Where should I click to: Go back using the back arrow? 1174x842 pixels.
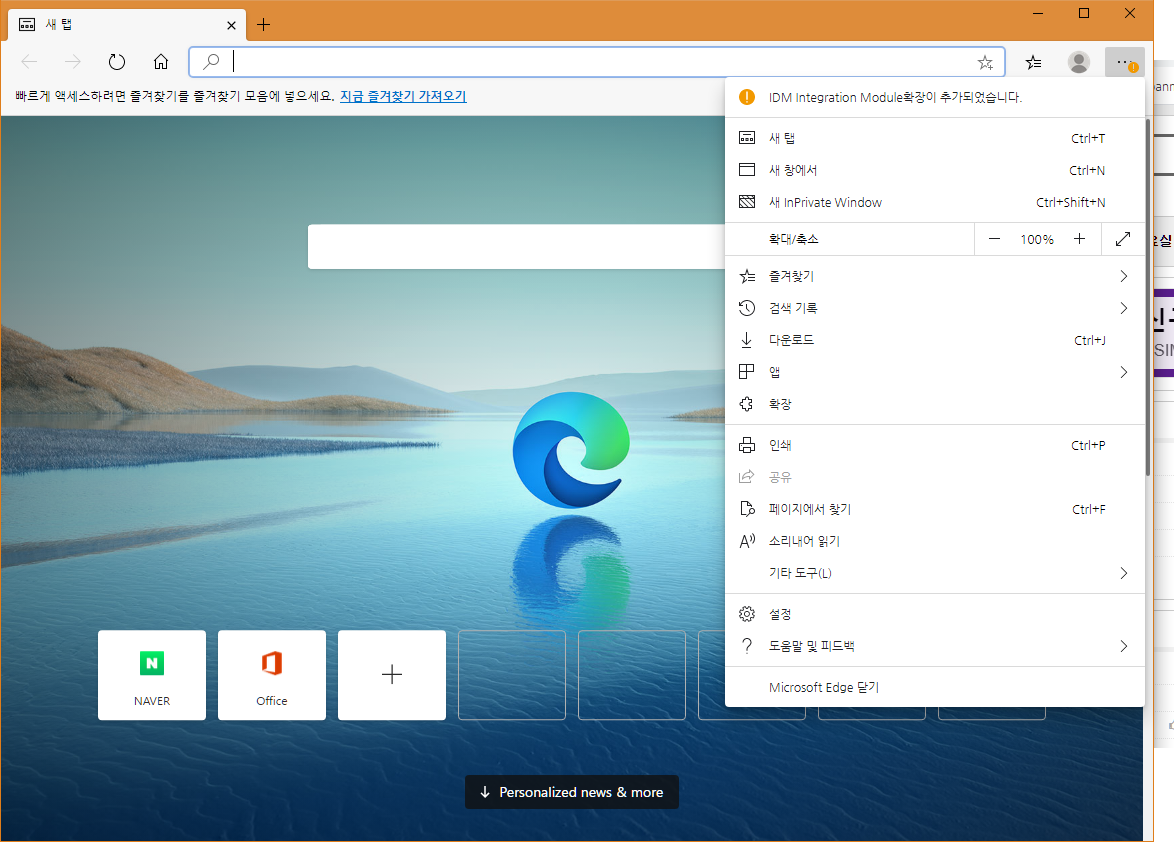pyautogui.click(x=29, y=62)
